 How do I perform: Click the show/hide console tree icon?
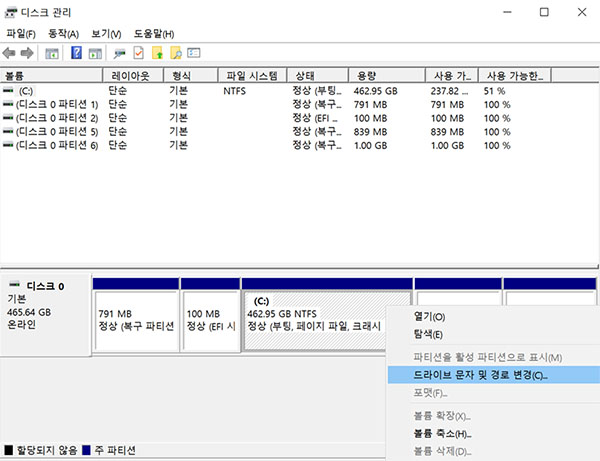tap(51, 53)
